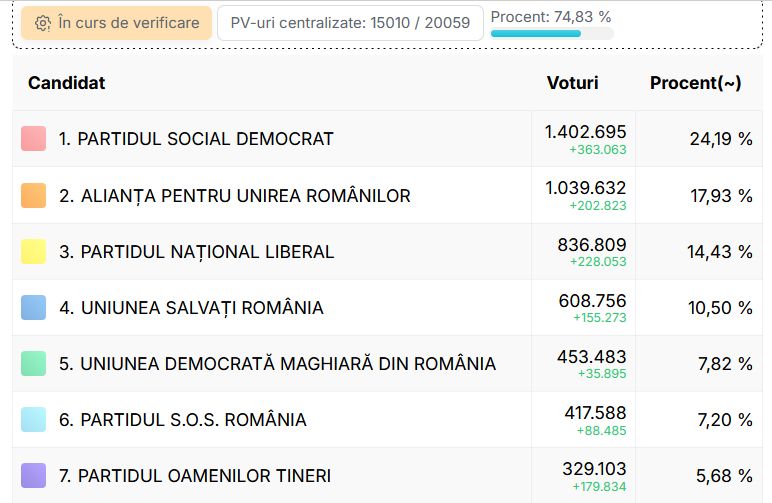Select the blue Uniunea Salvați România swatch

pyautogui.click(x=33, y=308)
